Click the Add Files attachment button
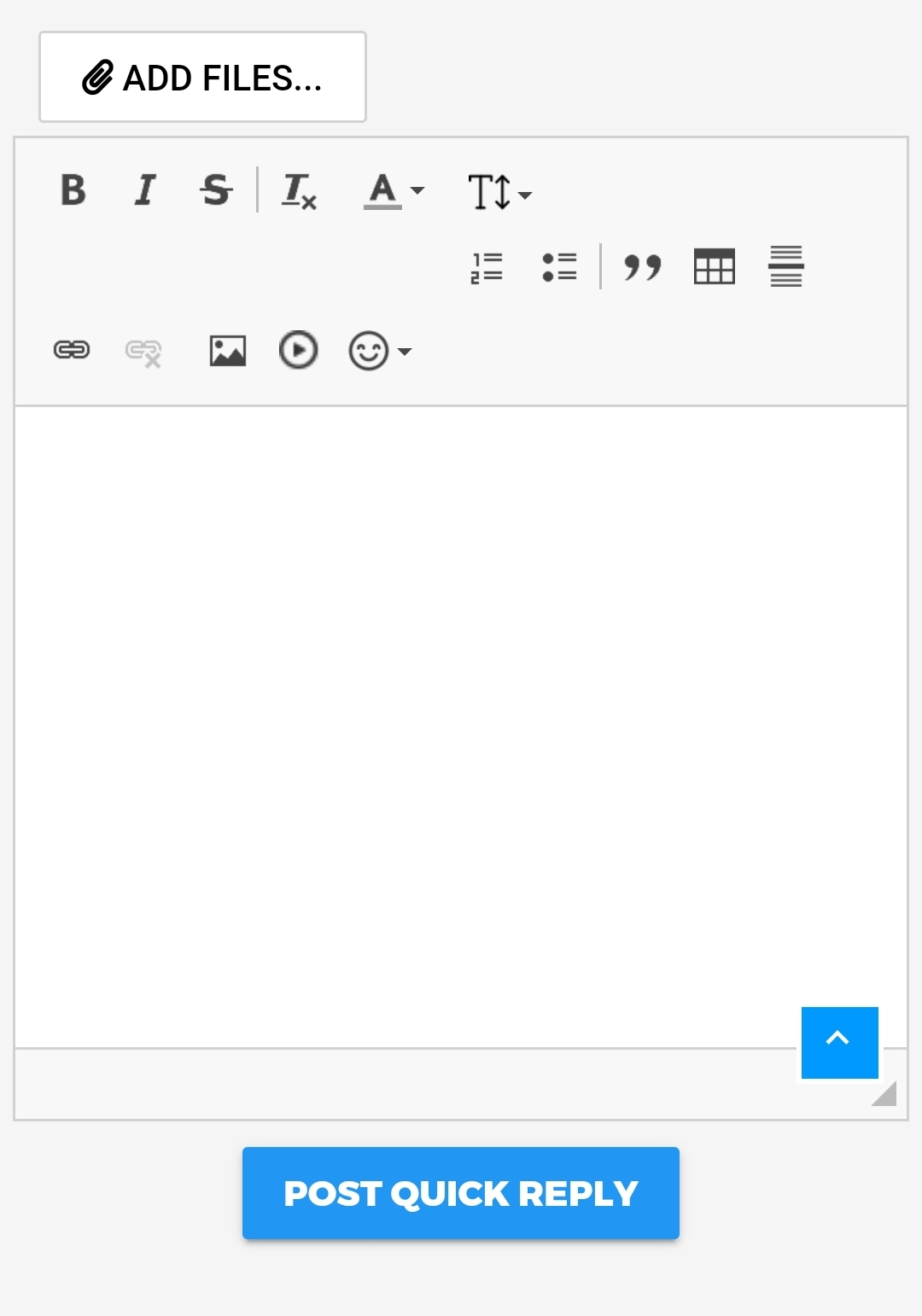The width and height of the screenshot is (922, 1316). coord(202,77)
